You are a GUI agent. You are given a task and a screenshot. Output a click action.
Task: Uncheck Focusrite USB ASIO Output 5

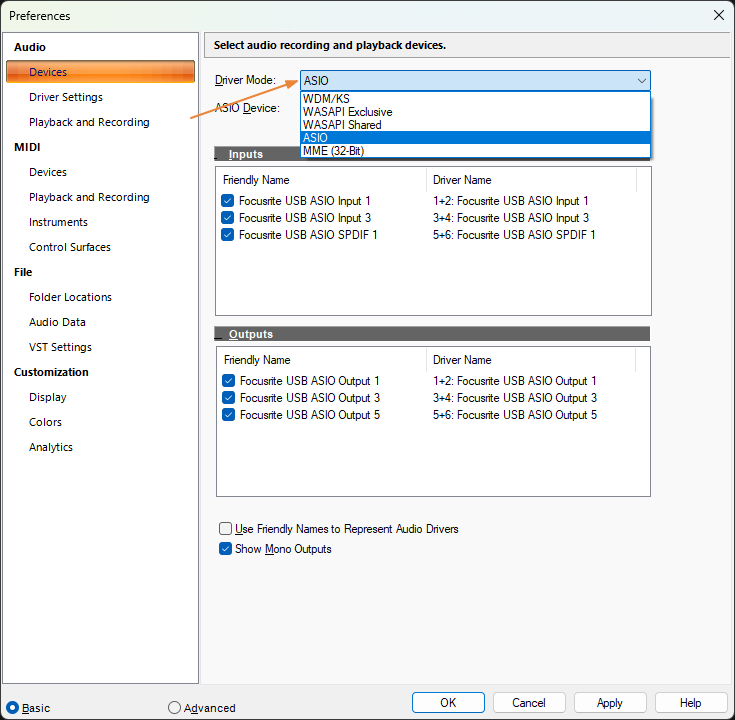(x=228, y=414)
